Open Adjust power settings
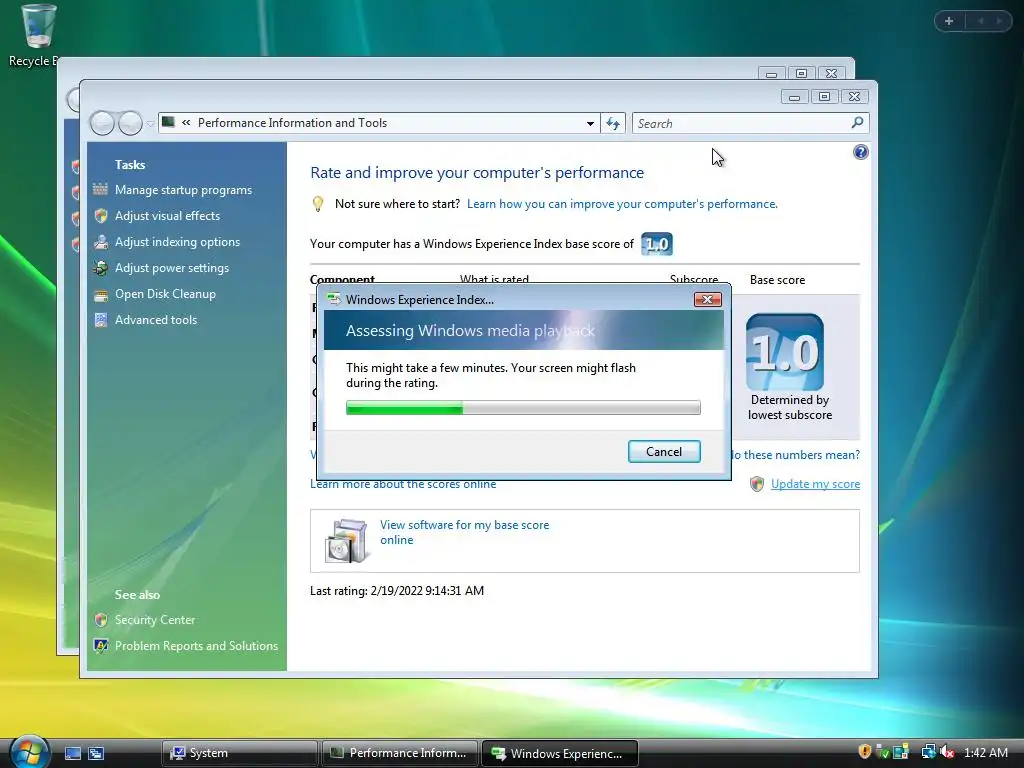This screenshot has height=768, width=1024. [x=172, y=268]
